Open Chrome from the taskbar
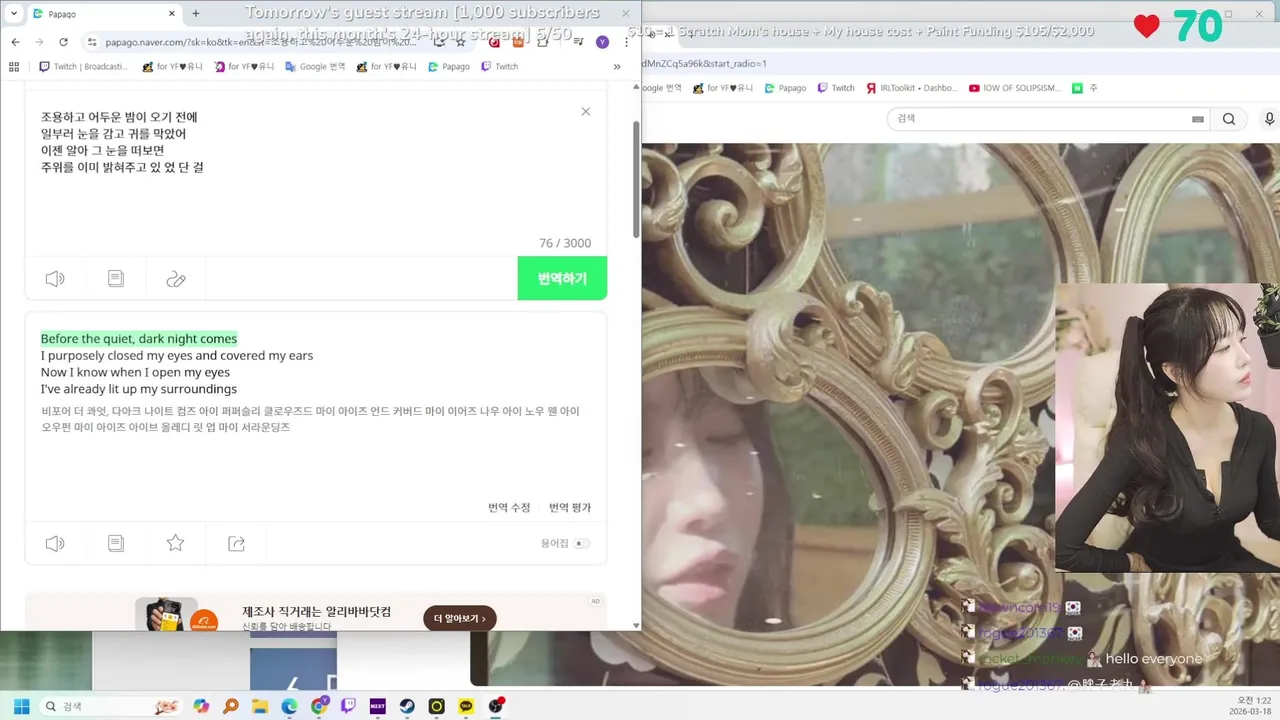Viewport: 1280px width, 720px height. [x=319, y=706]
